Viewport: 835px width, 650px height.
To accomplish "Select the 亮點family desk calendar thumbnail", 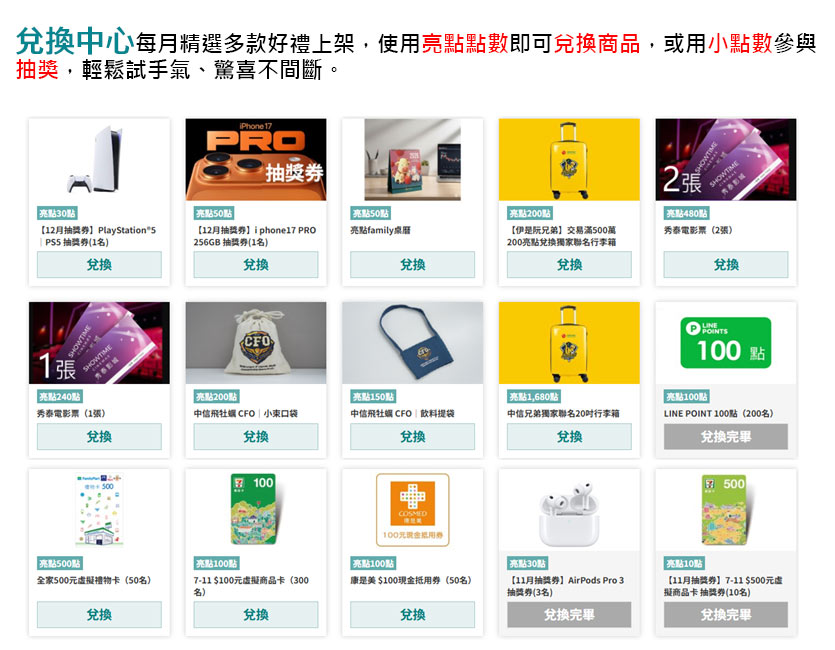I will [x=412, y=160].
